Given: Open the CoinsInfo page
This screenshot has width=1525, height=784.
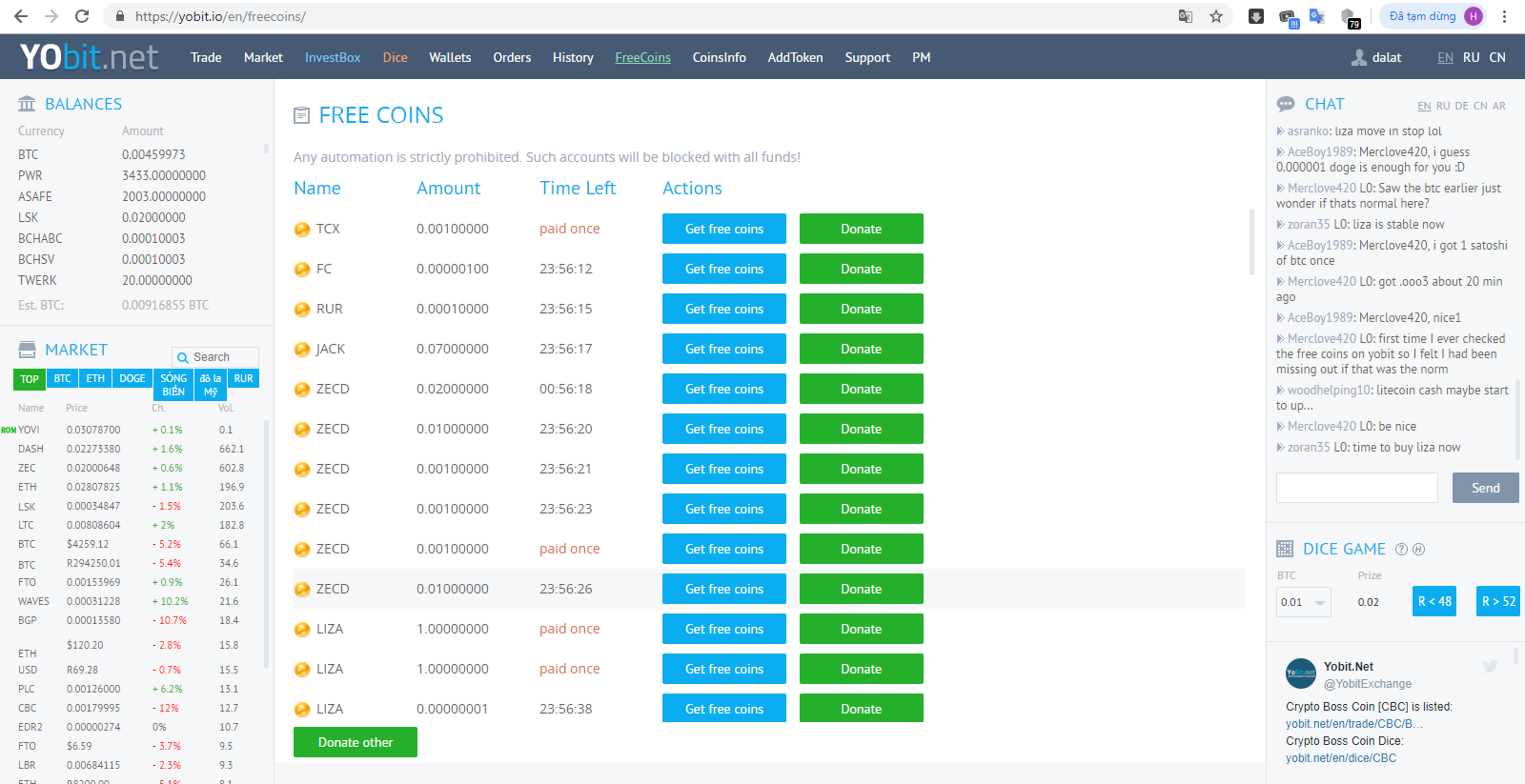Looking at the screenshot, I should 720,57.
